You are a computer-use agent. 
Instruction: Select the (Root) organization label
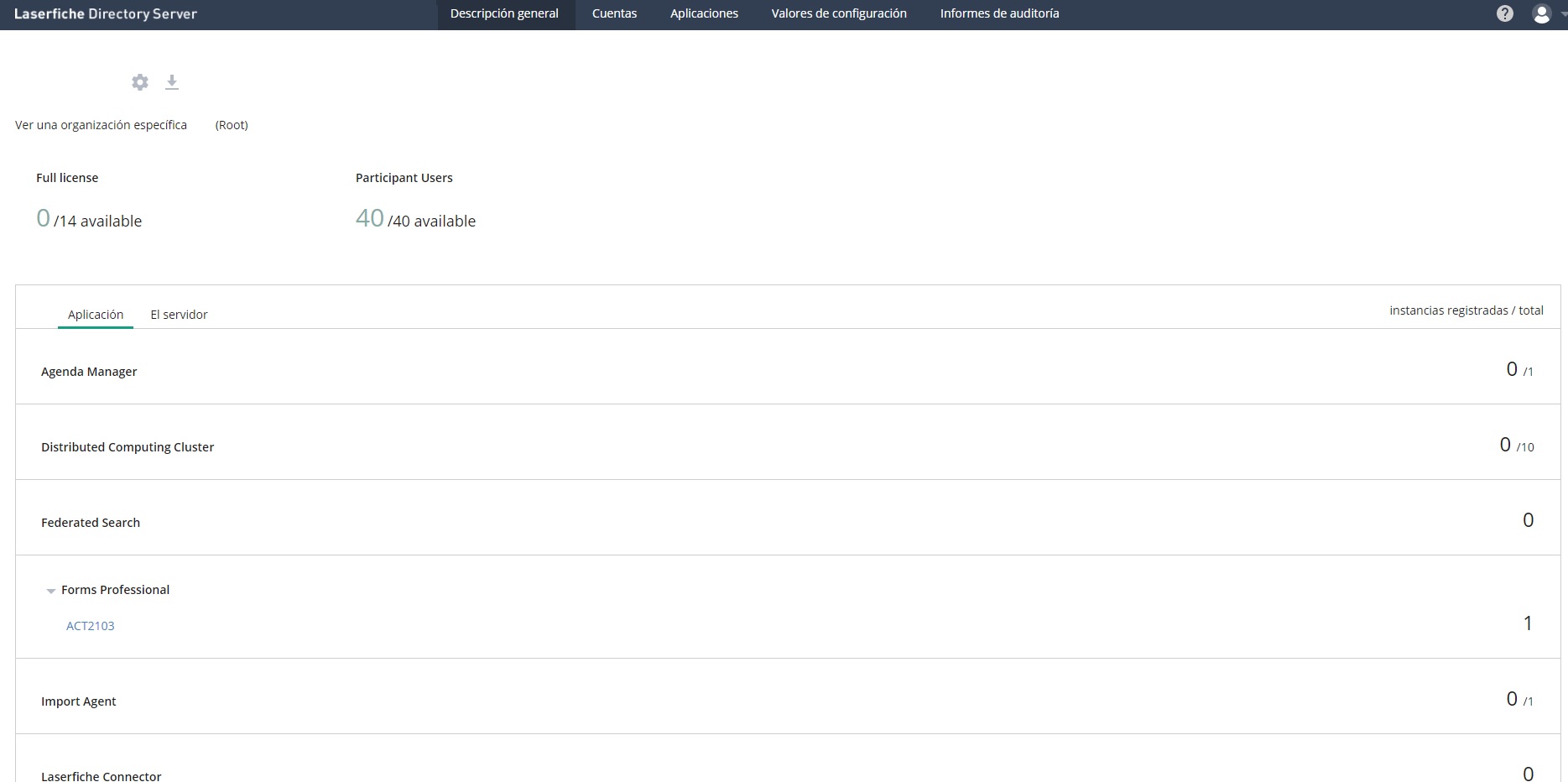click(x=232, y=125)
